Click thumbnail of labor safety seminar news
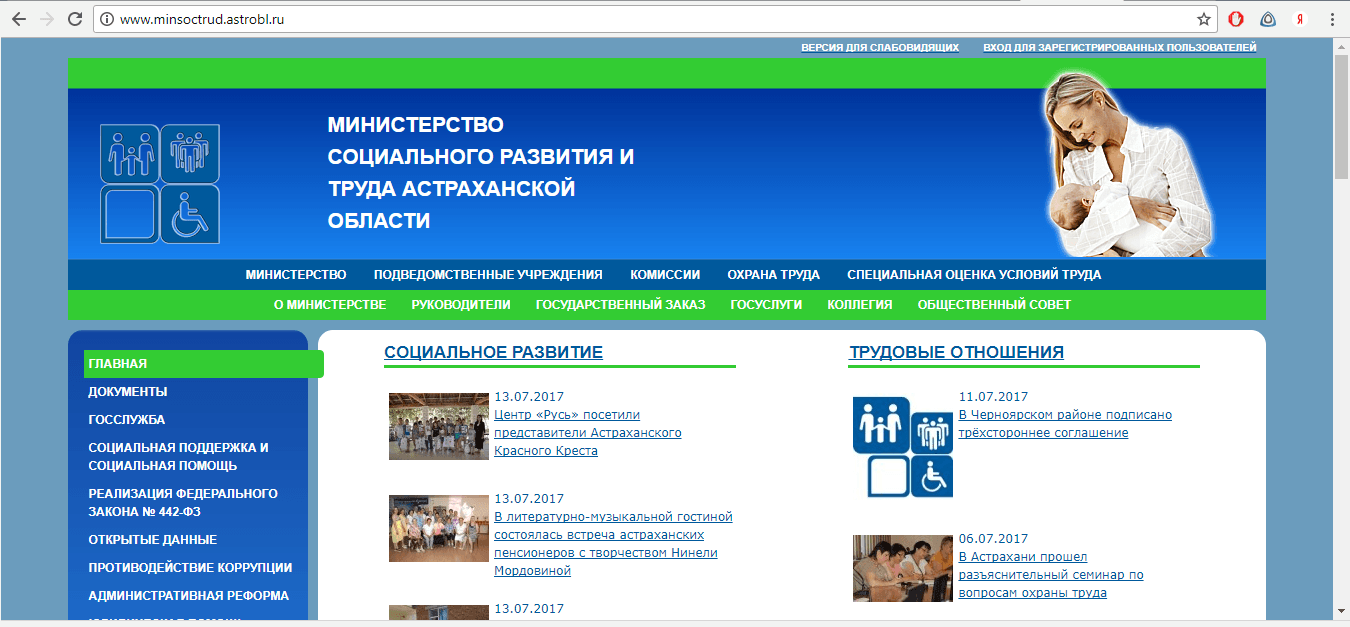This screenshot has width=1350, height=627. (x=902, y=568)
